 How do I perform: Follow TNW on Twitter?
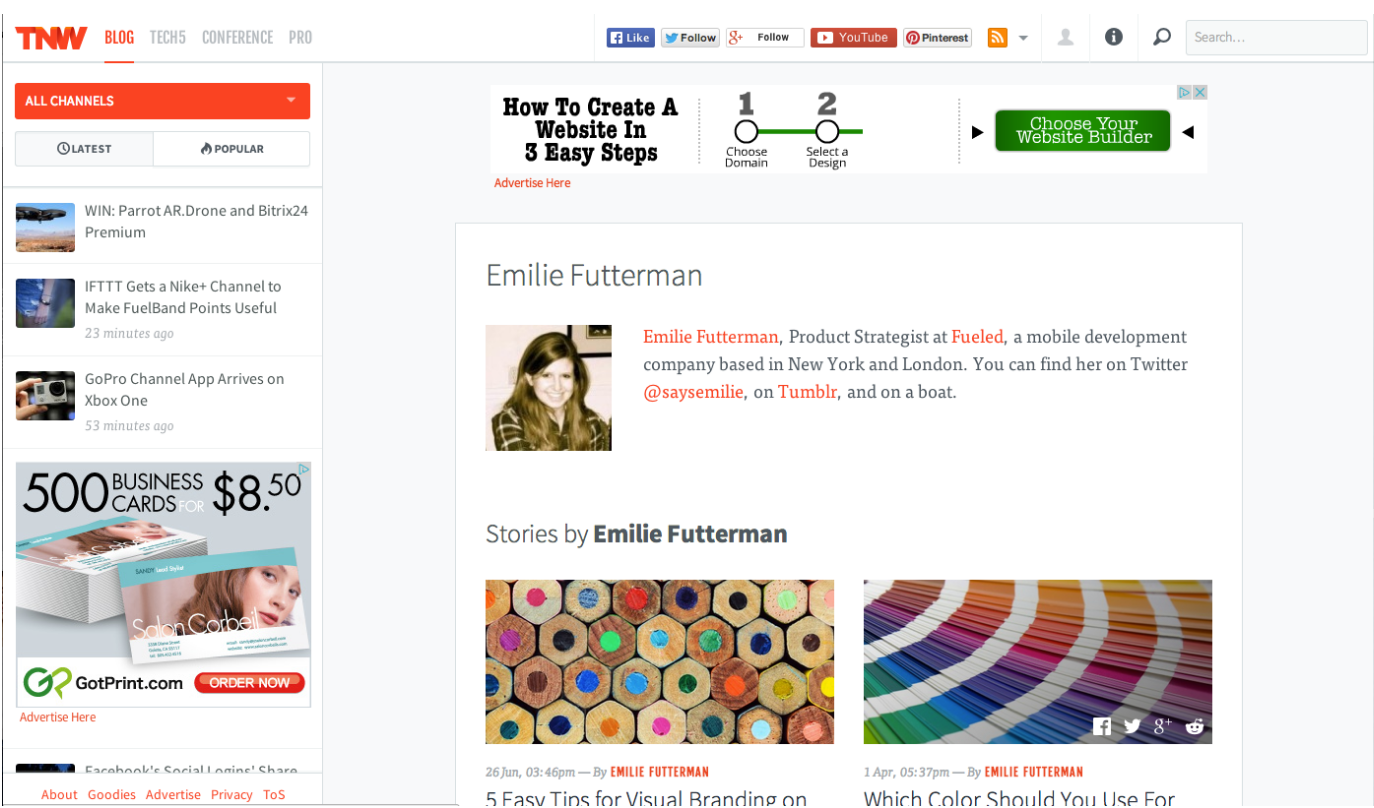pyautogui.click(x=690, y=38)
